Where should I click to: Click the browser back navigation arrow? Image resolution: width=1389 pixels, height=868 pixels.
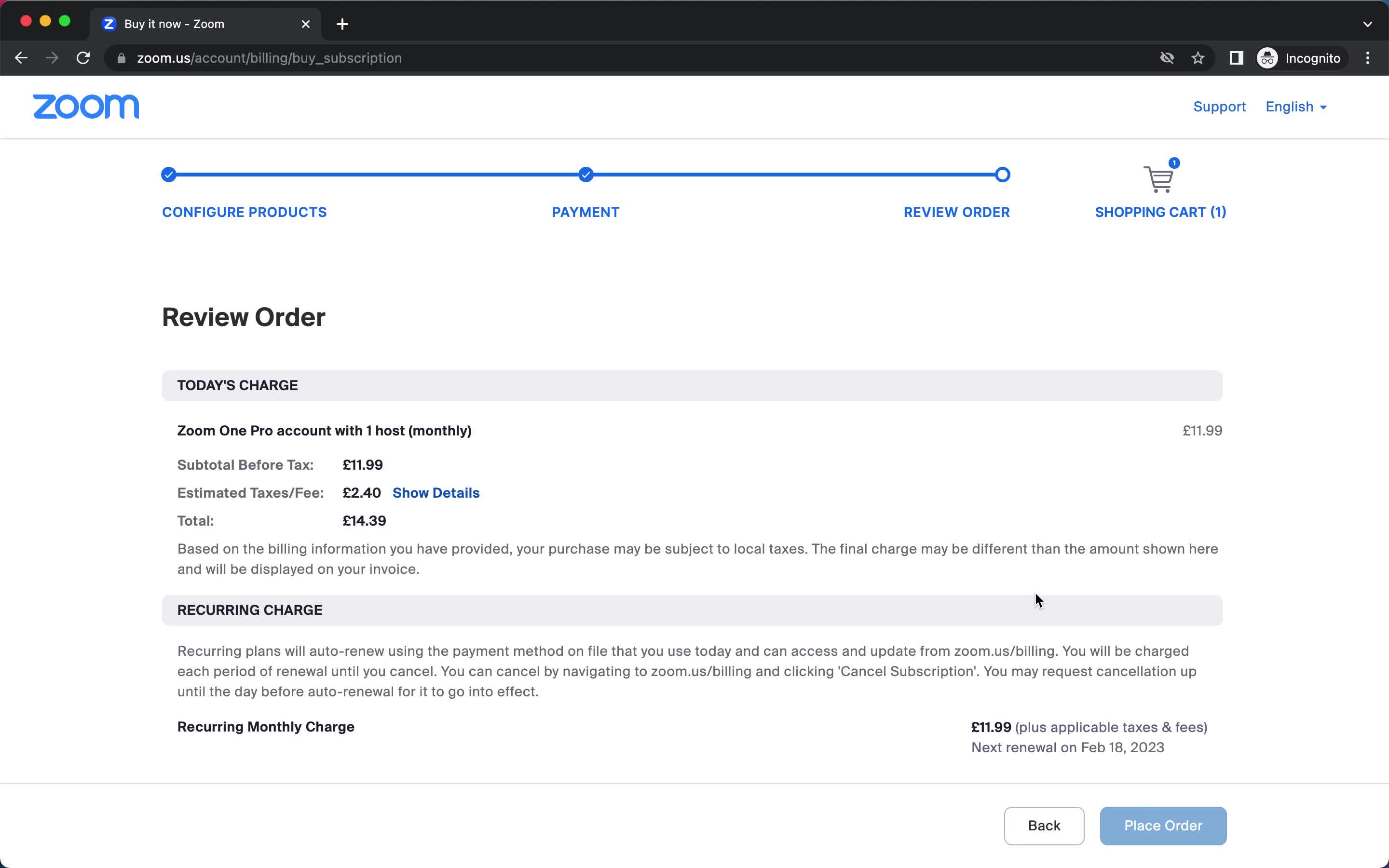click(21, 57)
